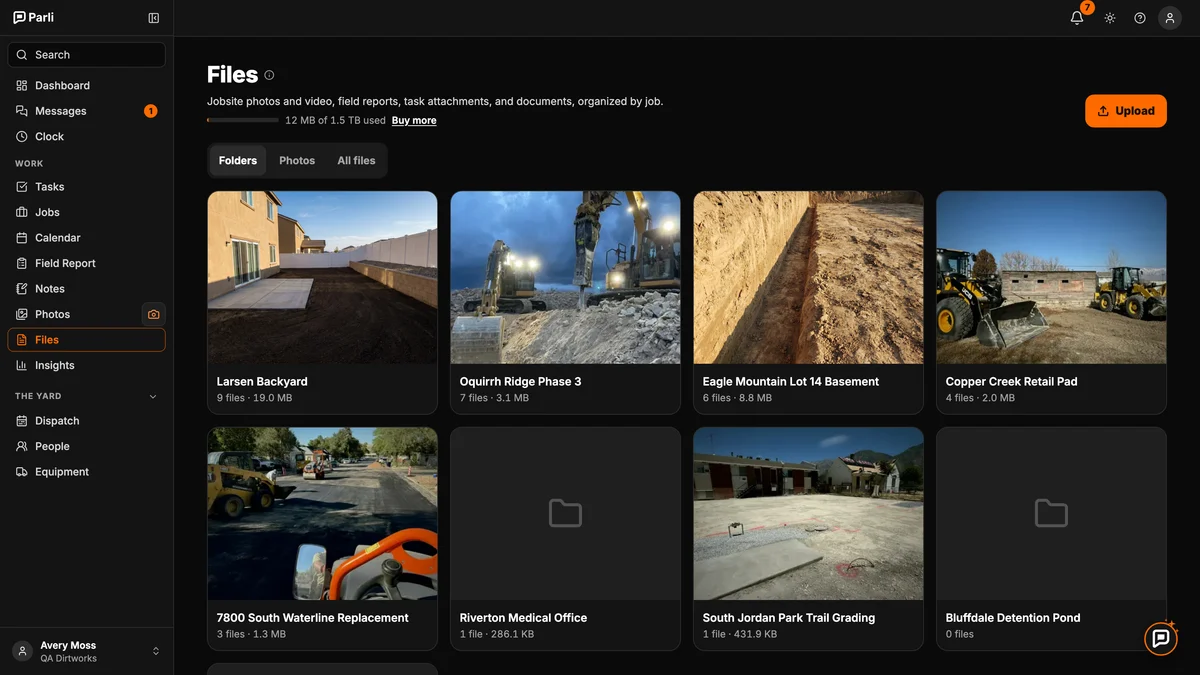This screenshot has width=1200, height=675.
Task: Click the orange Upload button
Action: (1126, 111)
